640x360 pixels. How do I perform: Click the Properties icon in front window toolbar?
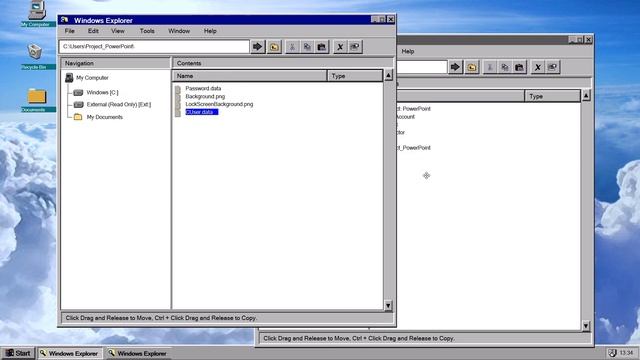click(355, 47)
